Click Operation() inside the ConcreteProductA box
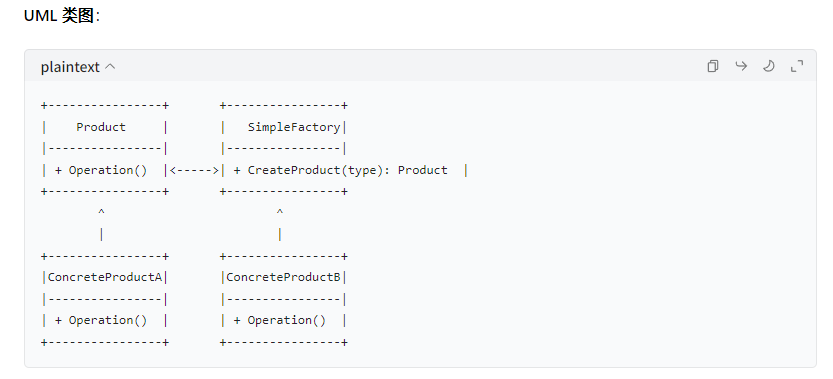Image resolution: width=833 pixels, height=379 pixels. (108, 320)
